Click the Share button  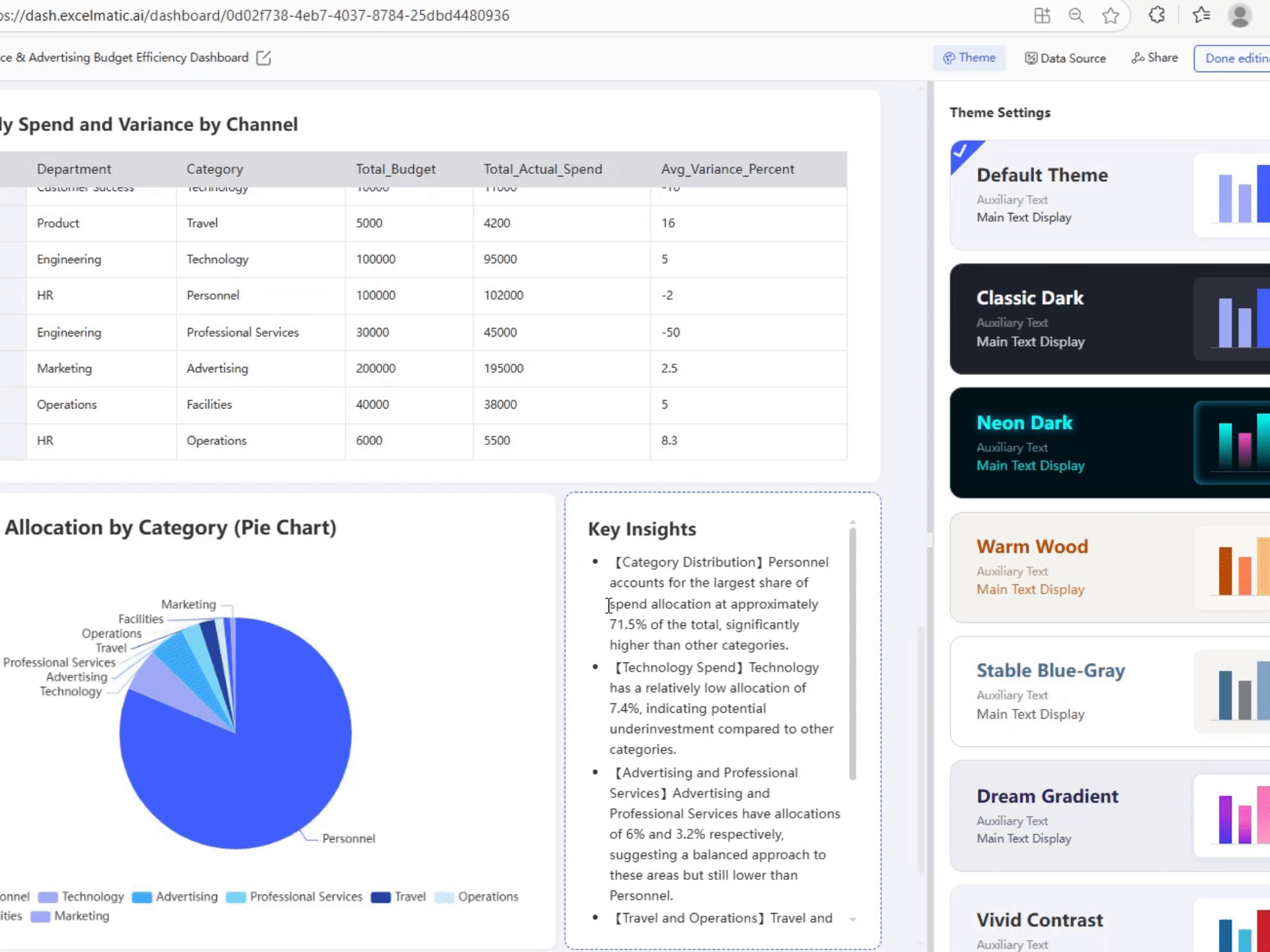click(x=1154, y=58)
